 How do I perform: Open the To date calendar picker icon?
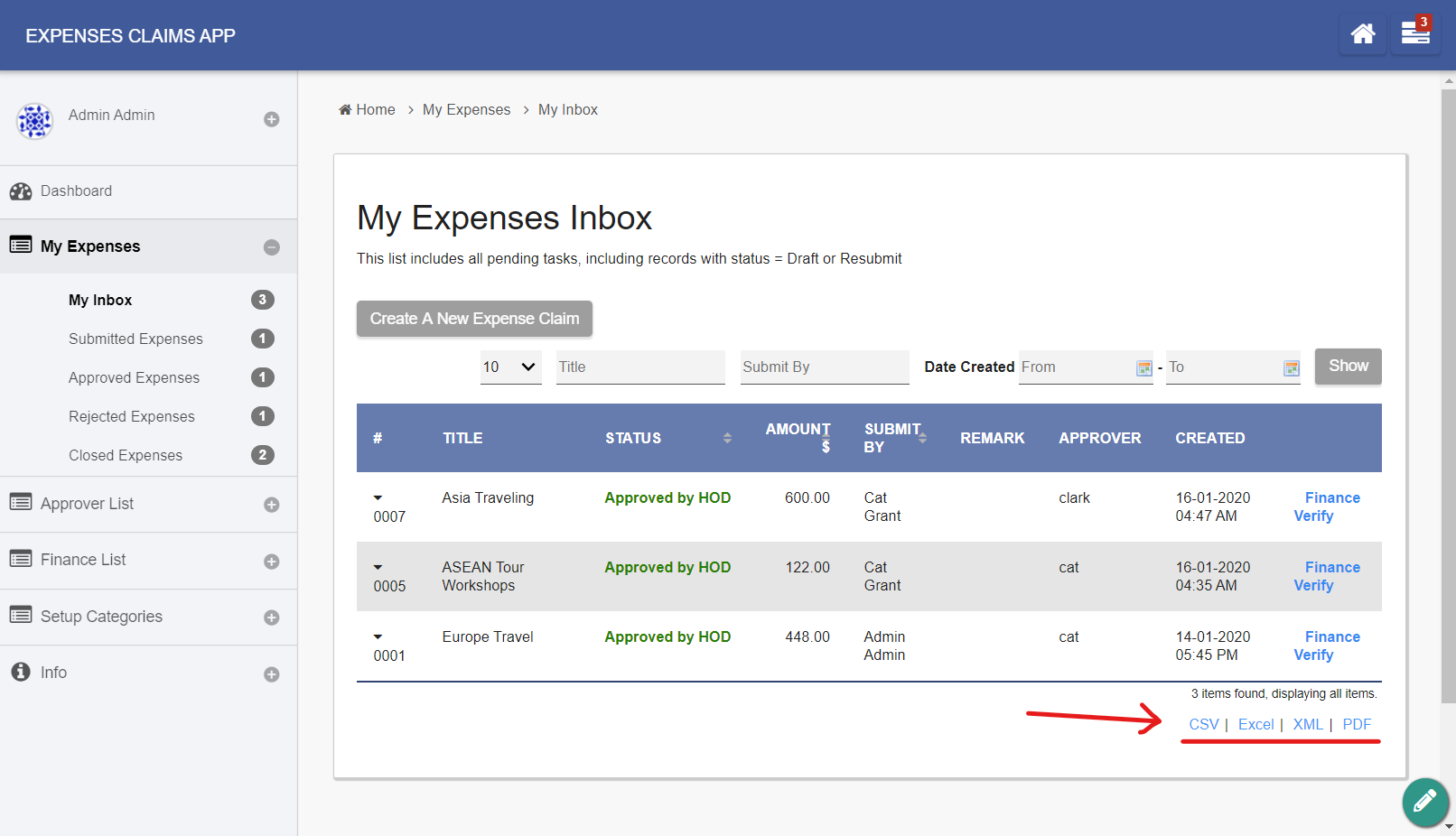1291,367
